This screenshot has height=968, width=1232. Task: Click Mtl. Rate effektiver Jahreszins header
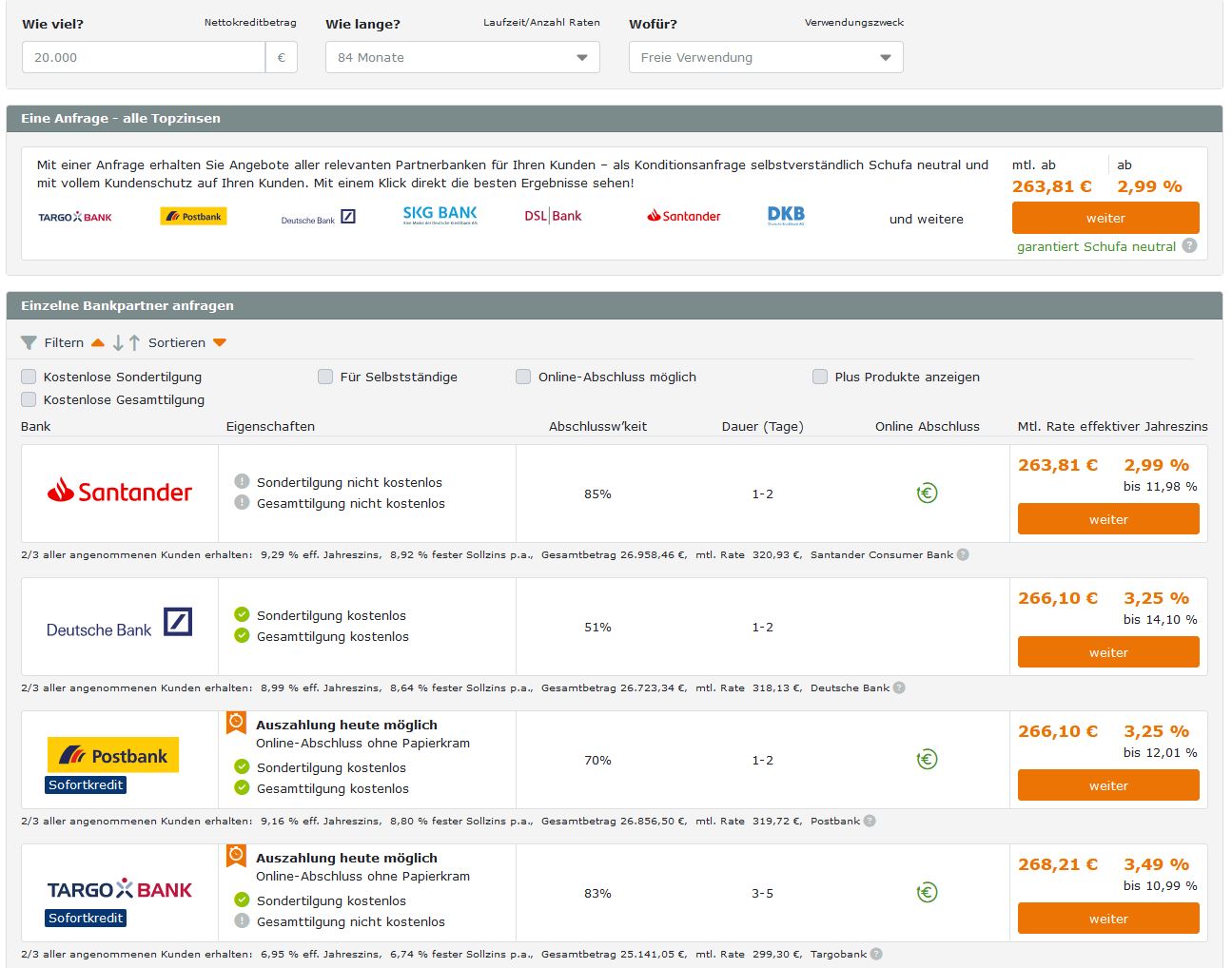point(1113,426)
